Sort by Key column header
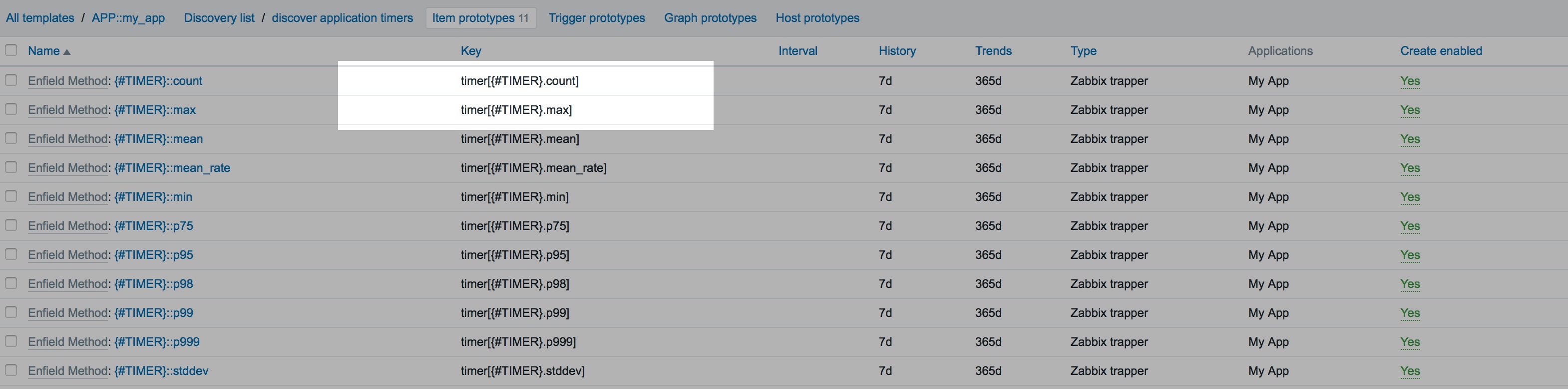 click(x=470, y=50)
